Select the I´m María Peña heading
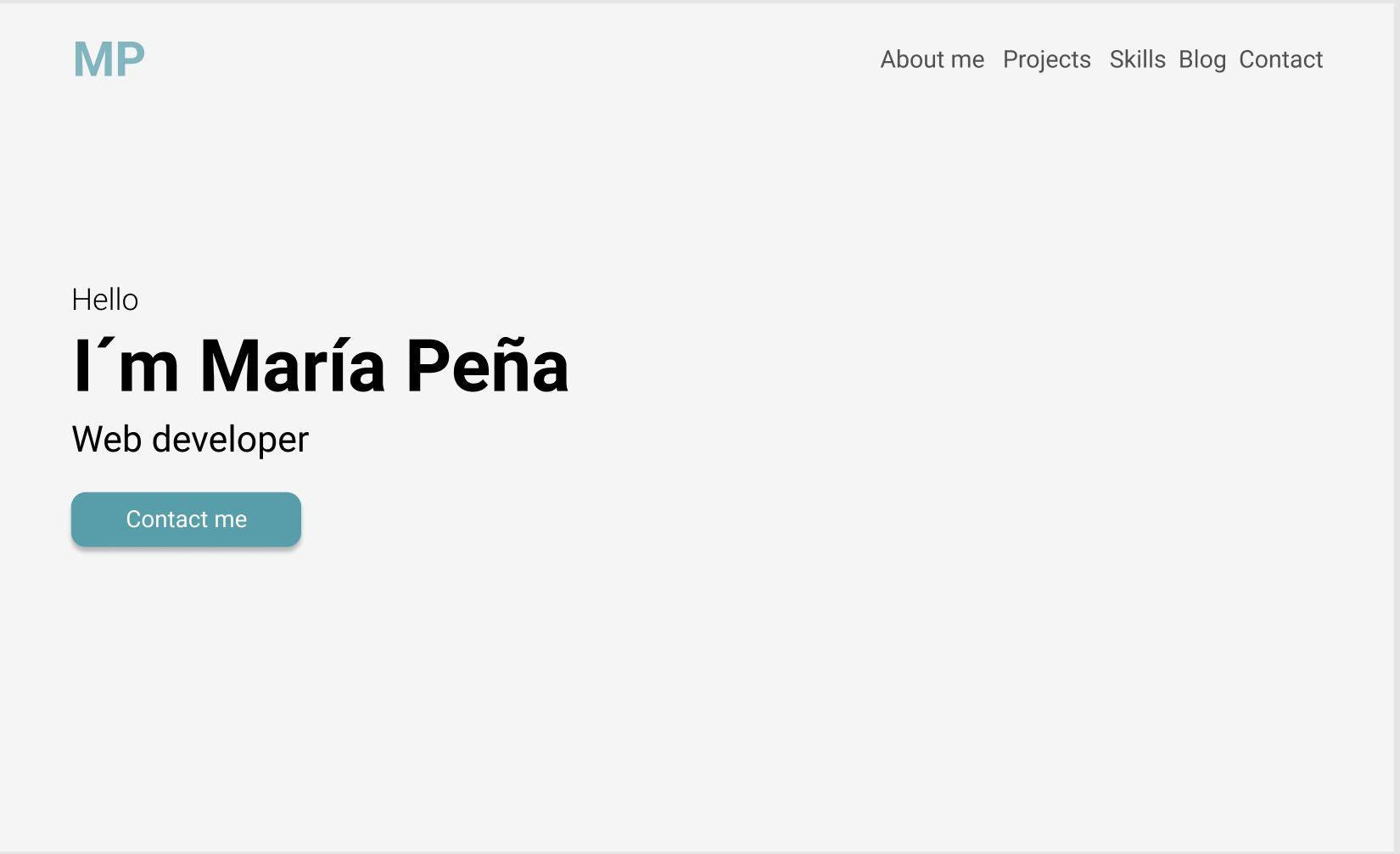 pos(321,366)
